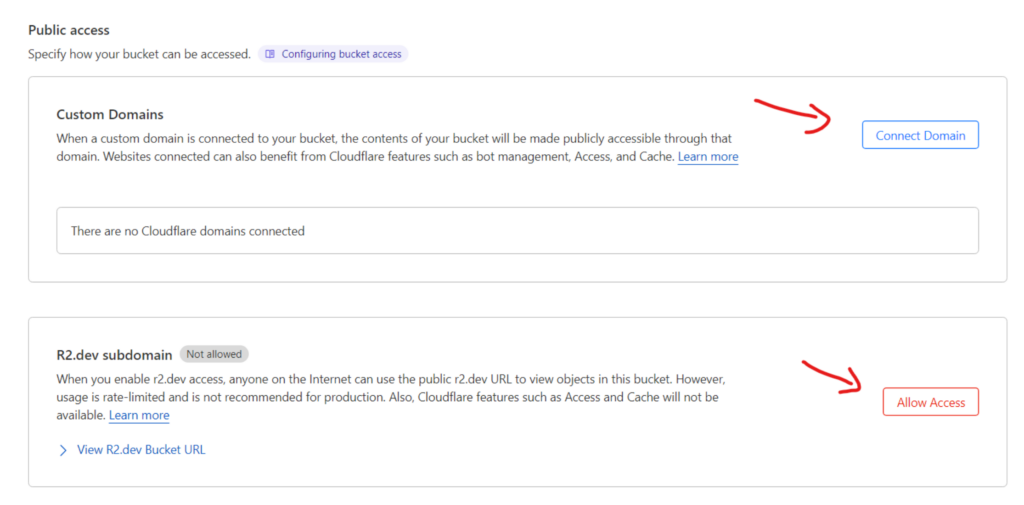Click the Public access section title
Image resolution: width=1024 pixels, height=505 pixels.
[x=69, y=31]
